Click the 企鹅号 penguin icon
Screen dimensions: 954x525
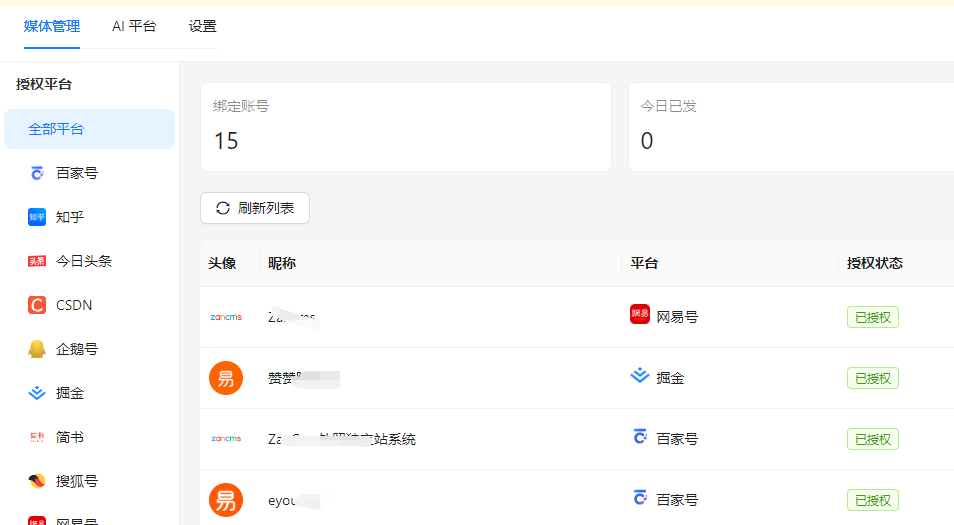pyautogui.click(x=37, y=349)
